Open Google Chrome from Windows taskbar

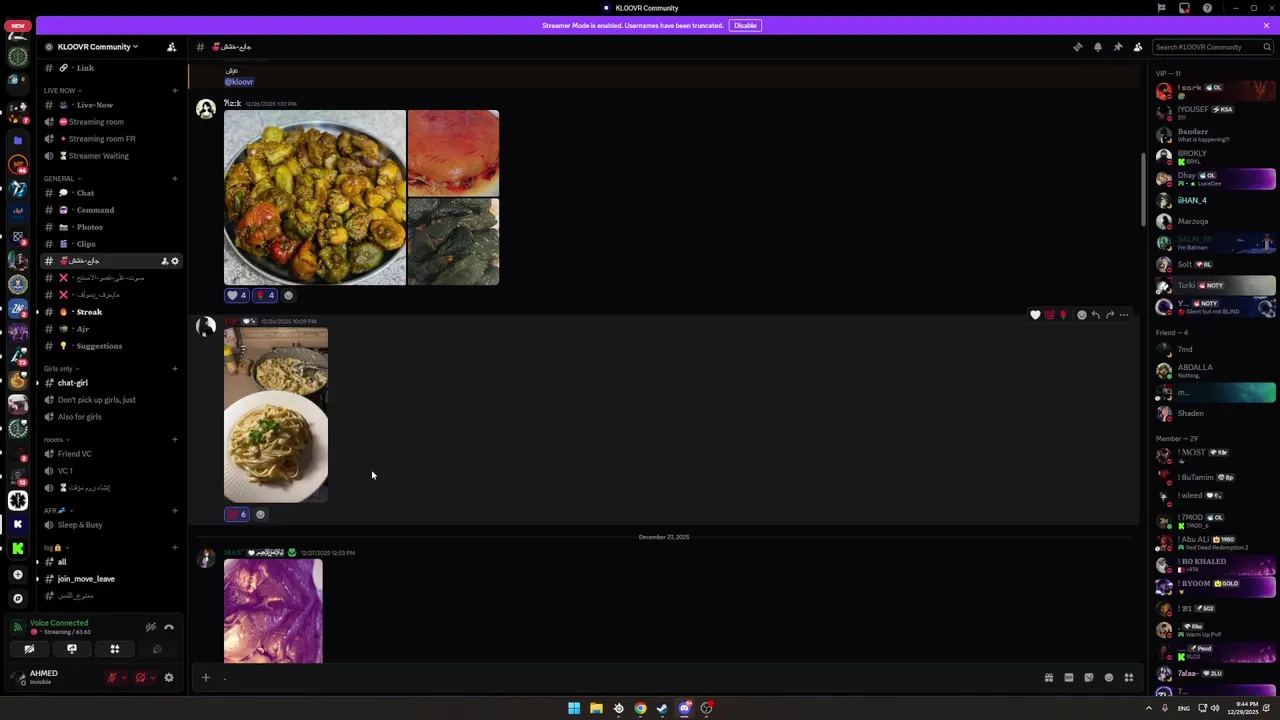click(x=640, y=708)
